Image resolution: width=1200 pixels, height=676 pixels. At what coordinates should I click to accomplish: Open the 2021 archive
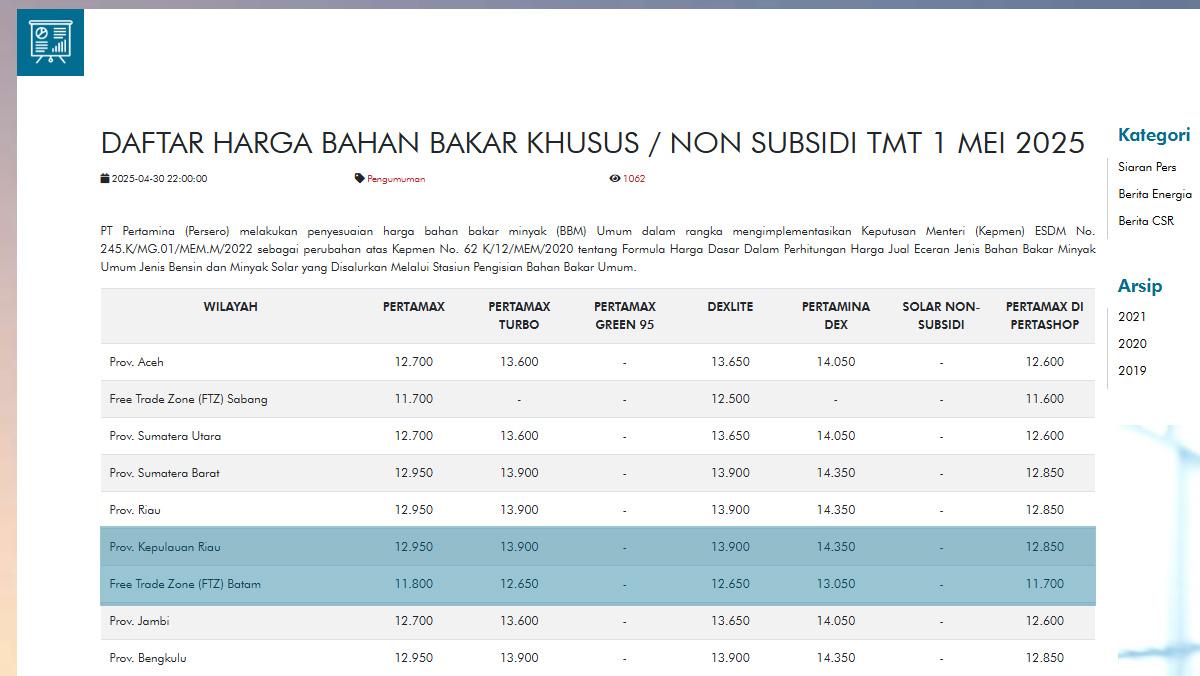pos(1133,316)
